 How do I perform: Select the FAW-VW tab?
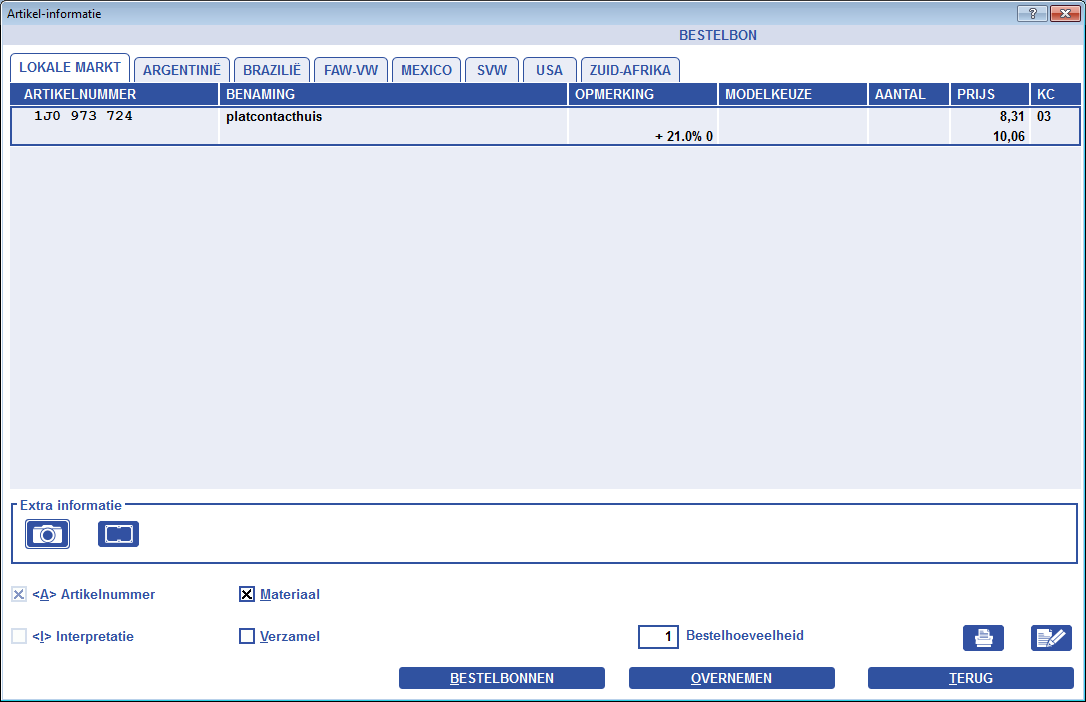[x=351, y=70]
